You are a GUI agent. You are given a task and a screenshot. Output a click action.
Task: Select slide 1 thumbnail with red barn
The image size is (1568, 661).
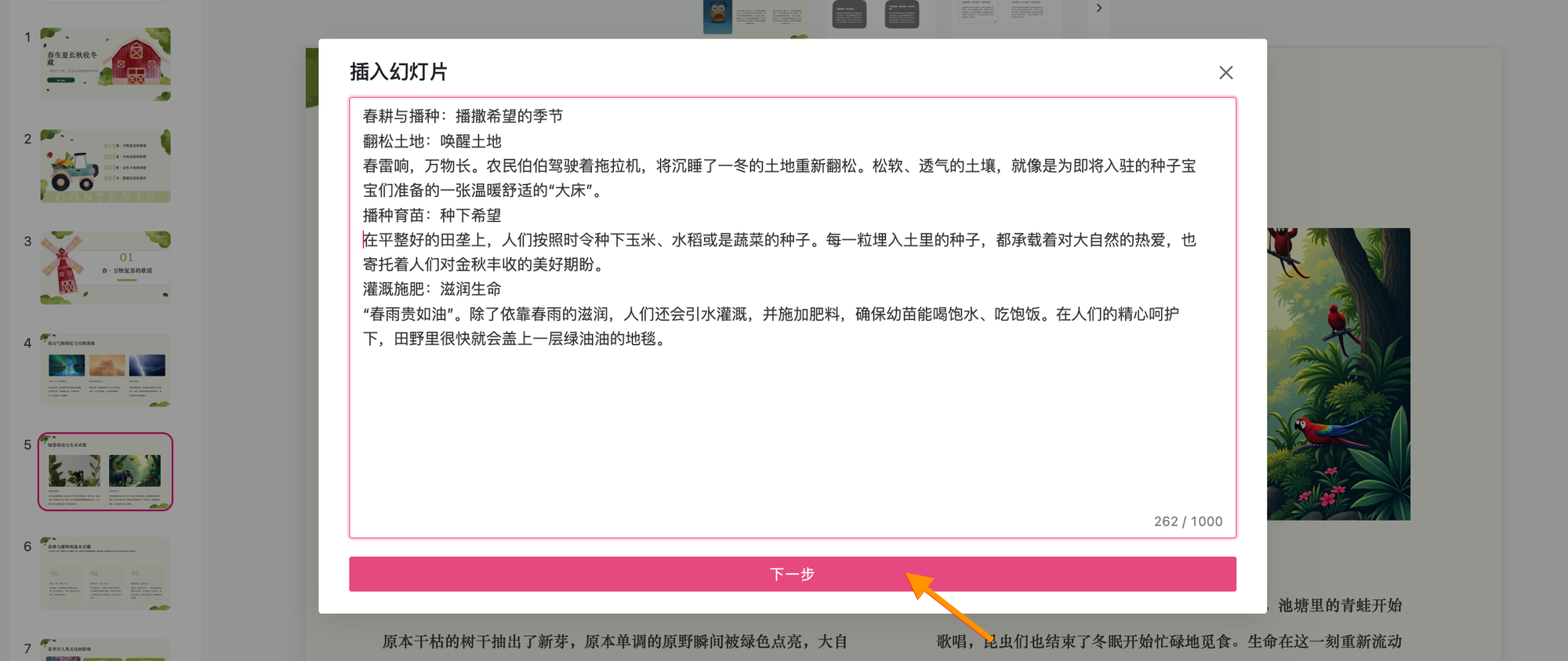pos(106,64)
